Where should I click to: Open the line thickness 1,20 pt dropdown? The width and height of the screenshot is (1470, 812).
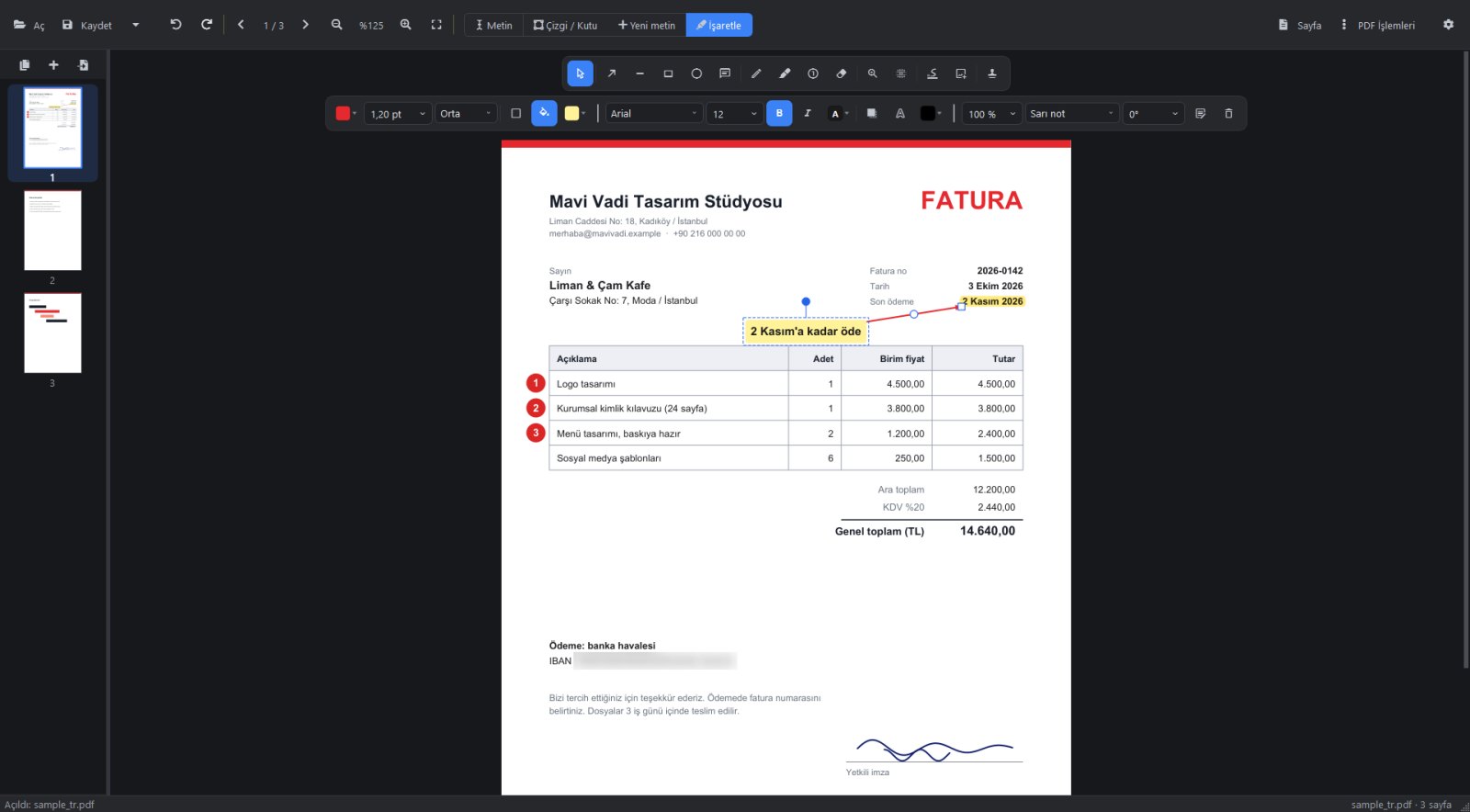[398, 114]
